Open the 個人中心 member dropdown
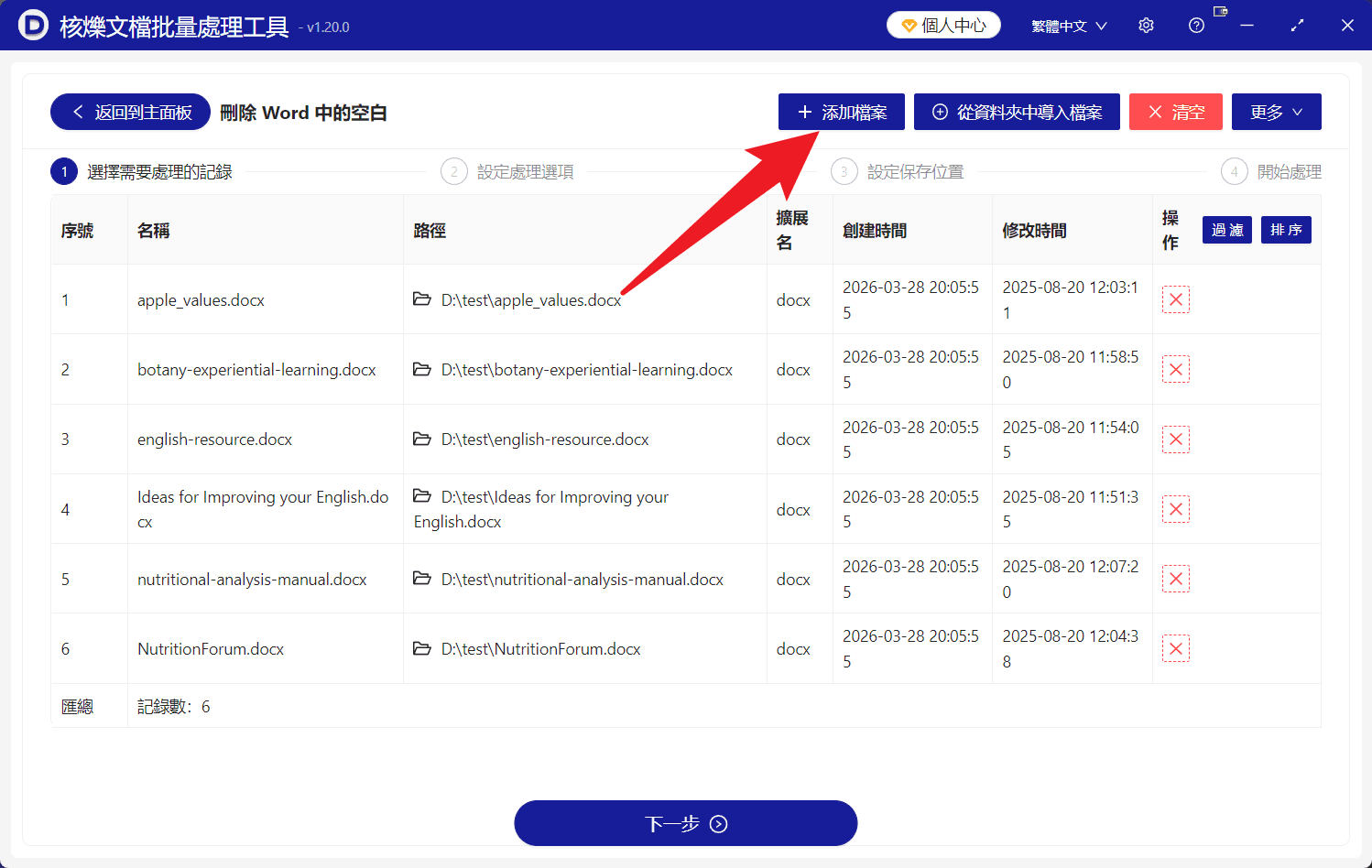 coord(943,25)
